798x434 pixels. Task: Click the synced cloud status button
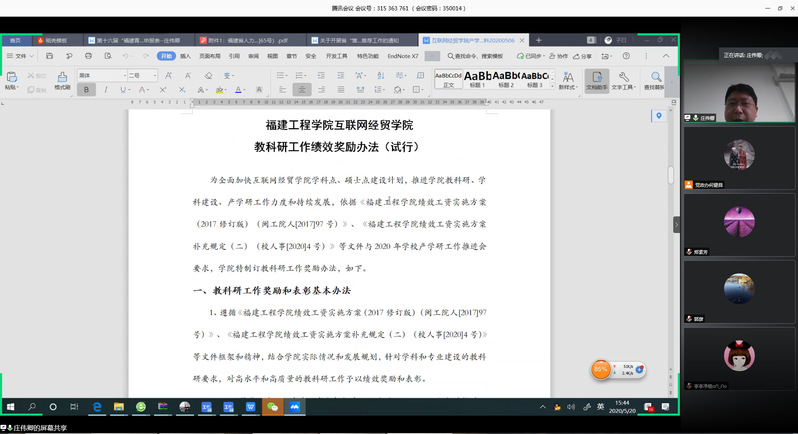[x=531, y=56]
